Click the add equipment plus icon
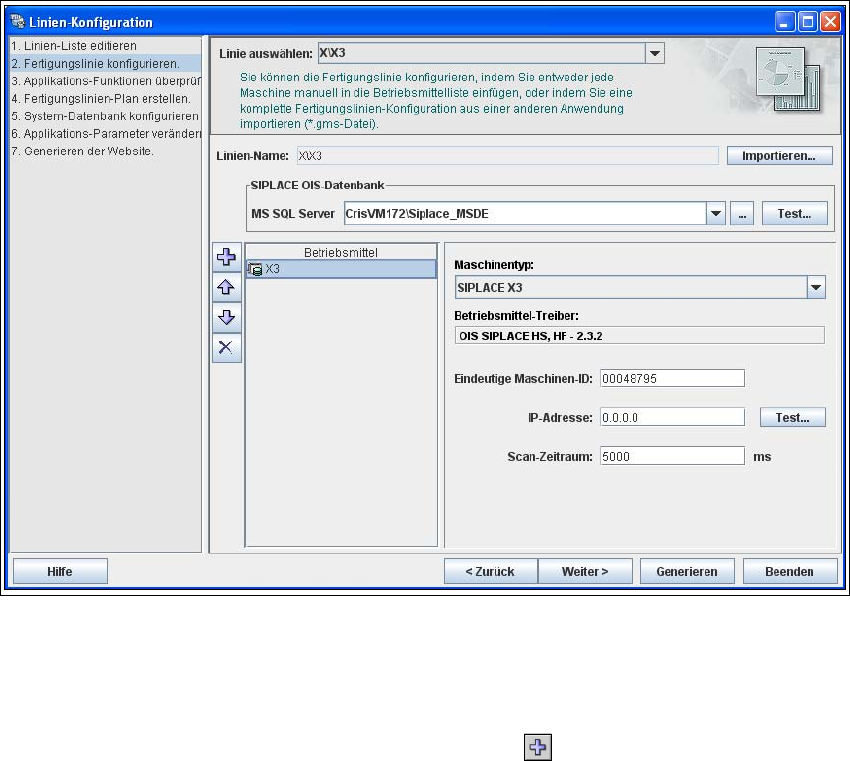This screenshot has width=850, height=761. pyautogui.click(x=227, y=258)
